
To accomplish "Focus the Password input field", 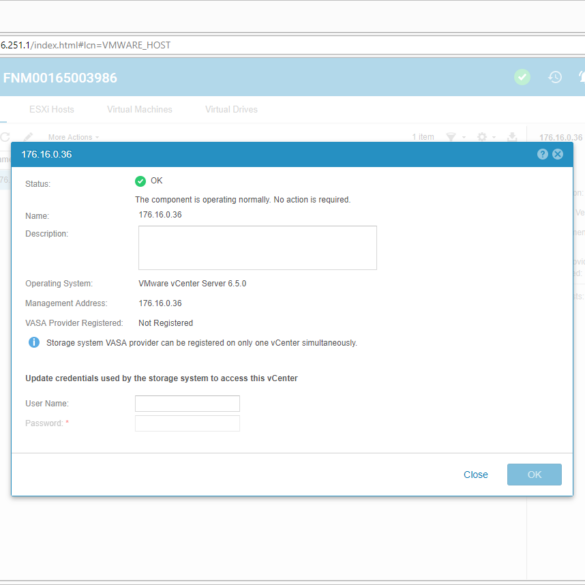I will [187, 423].
